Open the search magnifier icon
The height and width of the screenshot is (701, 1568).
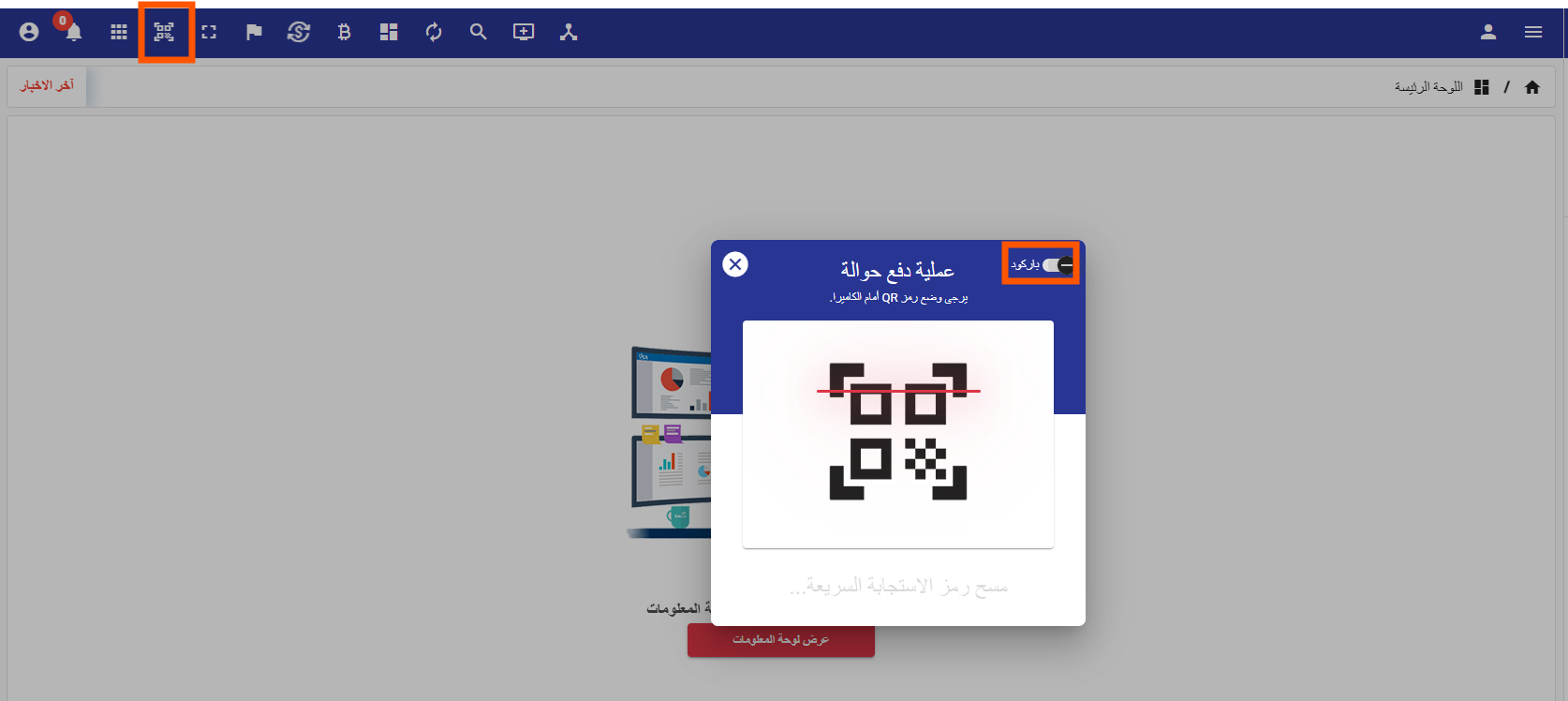click(479, 32)
